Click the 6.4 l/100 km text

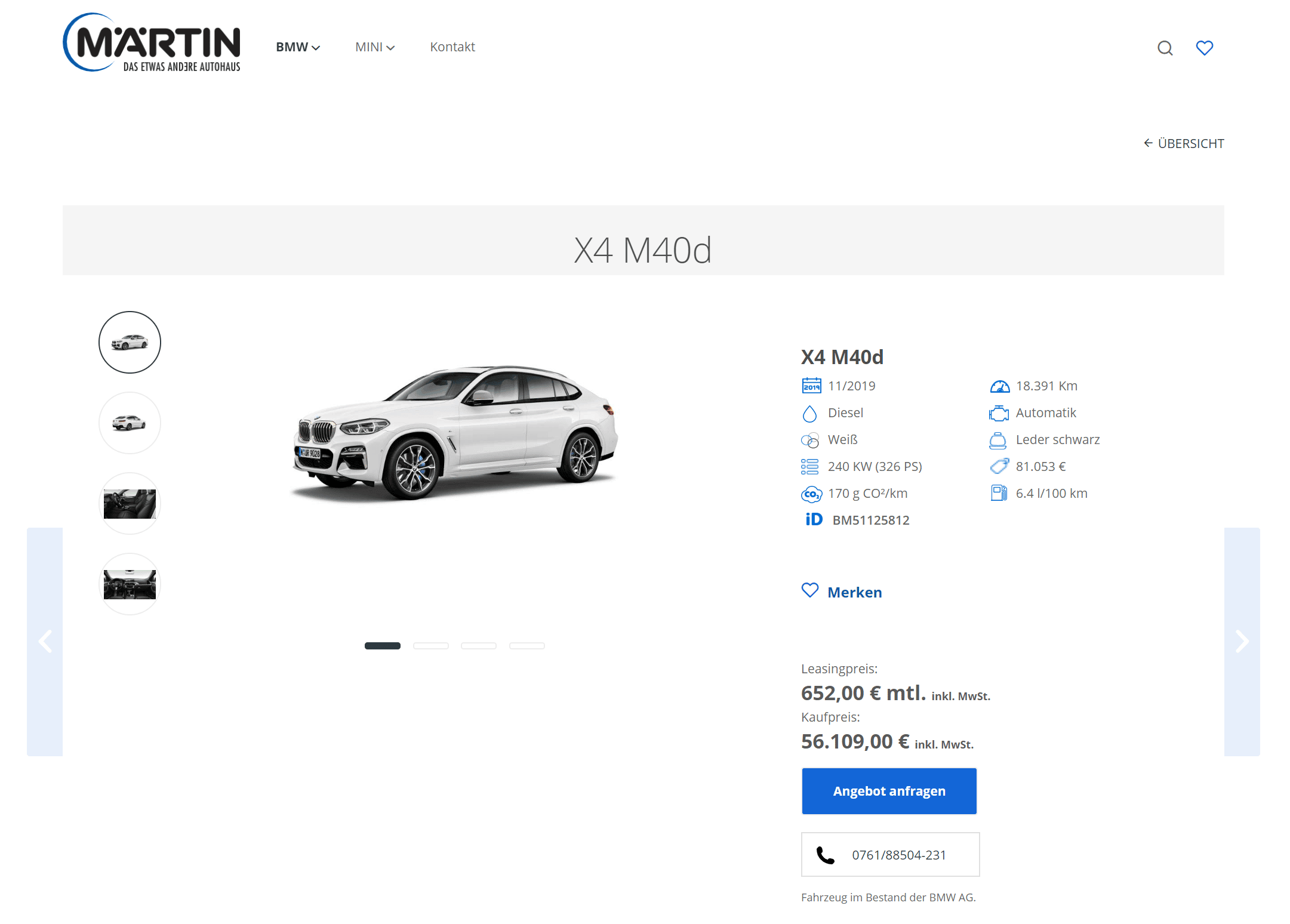pyautogui.click(x=1052, y=493)
